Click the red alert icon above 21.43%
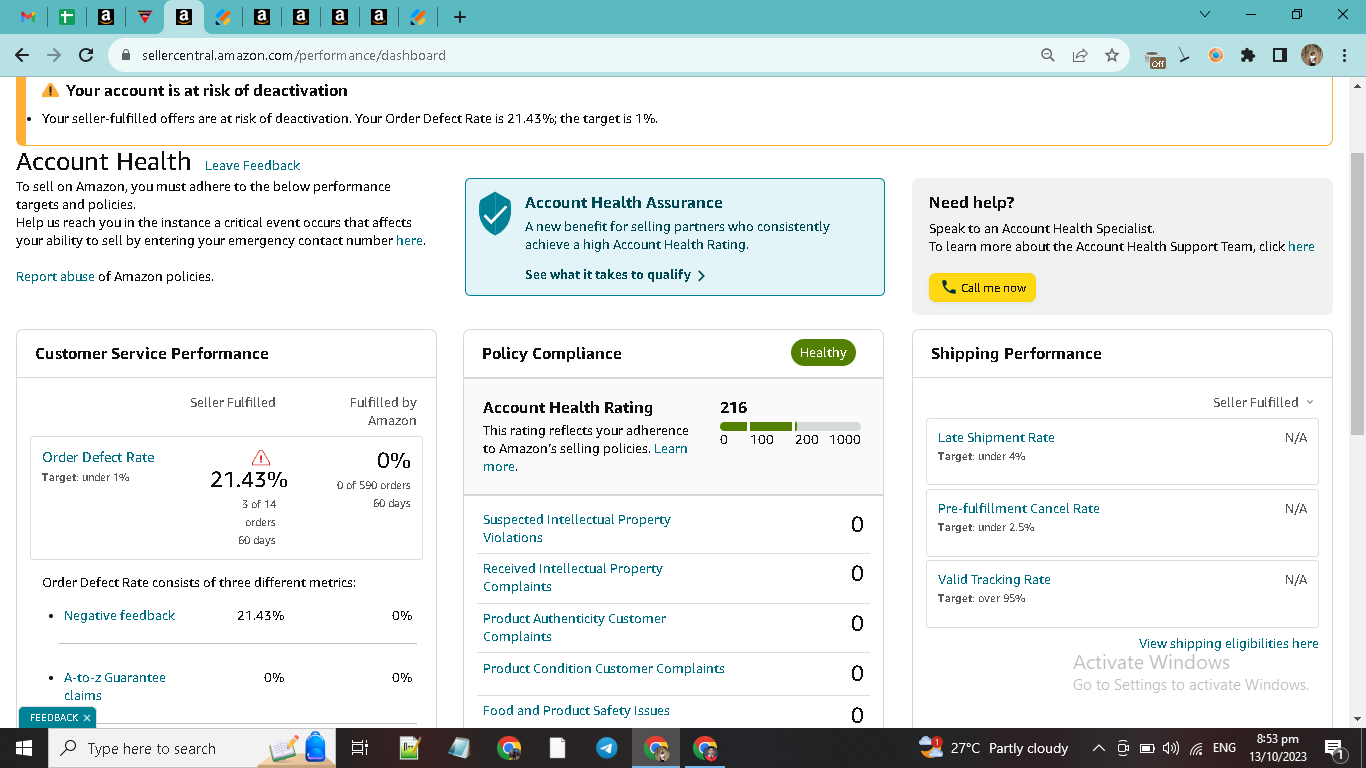Image resolution: width=1366 pixels, height=768 pixels. tap(261, 458)
